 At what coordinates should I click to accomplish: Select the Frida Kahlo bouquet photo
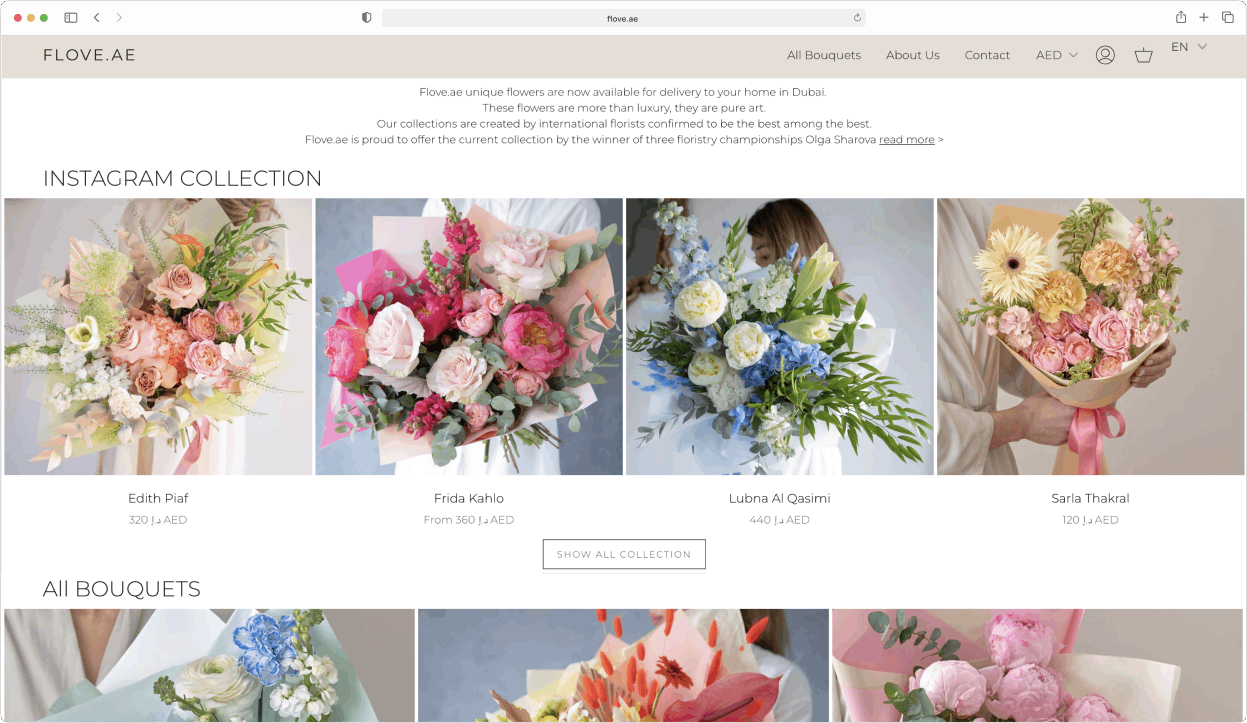click(469, 336)
